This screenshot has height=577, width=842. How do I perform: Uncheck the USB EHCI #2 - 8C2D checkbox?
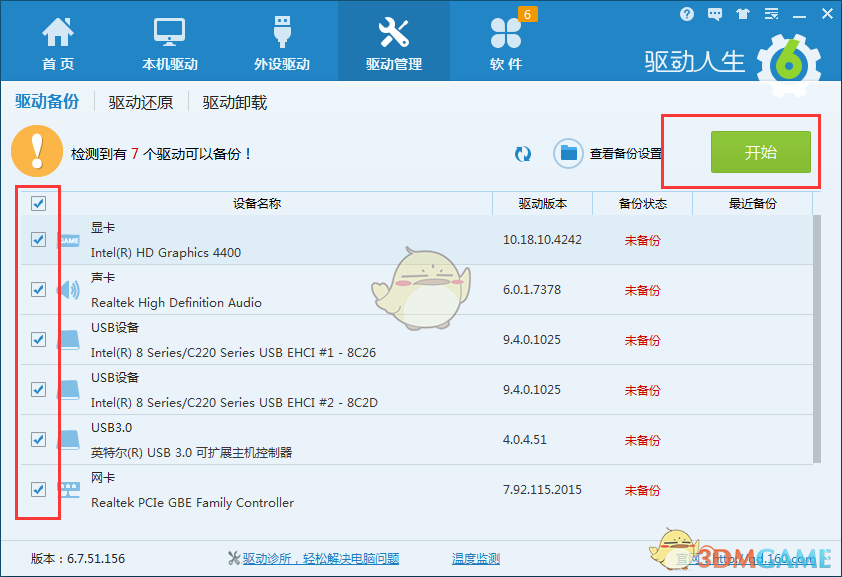(x=38, y=389)
